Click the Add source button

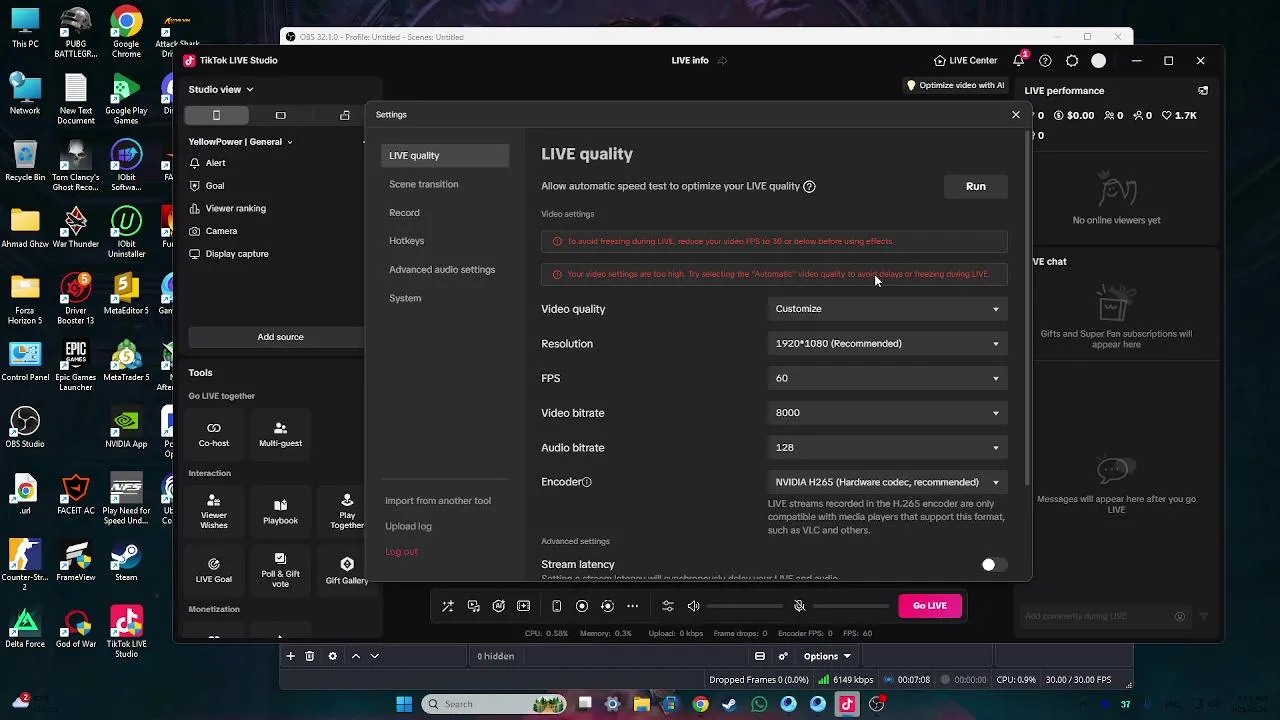[x=280, y=337]
